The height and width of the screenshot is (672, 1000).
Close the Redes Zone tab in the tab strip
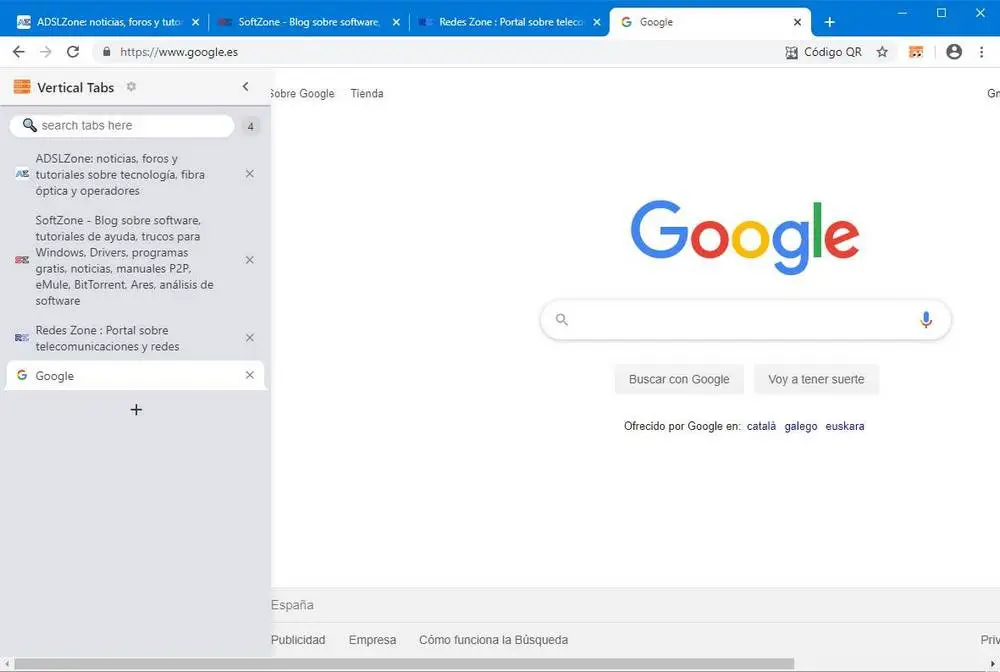[596, 22]
